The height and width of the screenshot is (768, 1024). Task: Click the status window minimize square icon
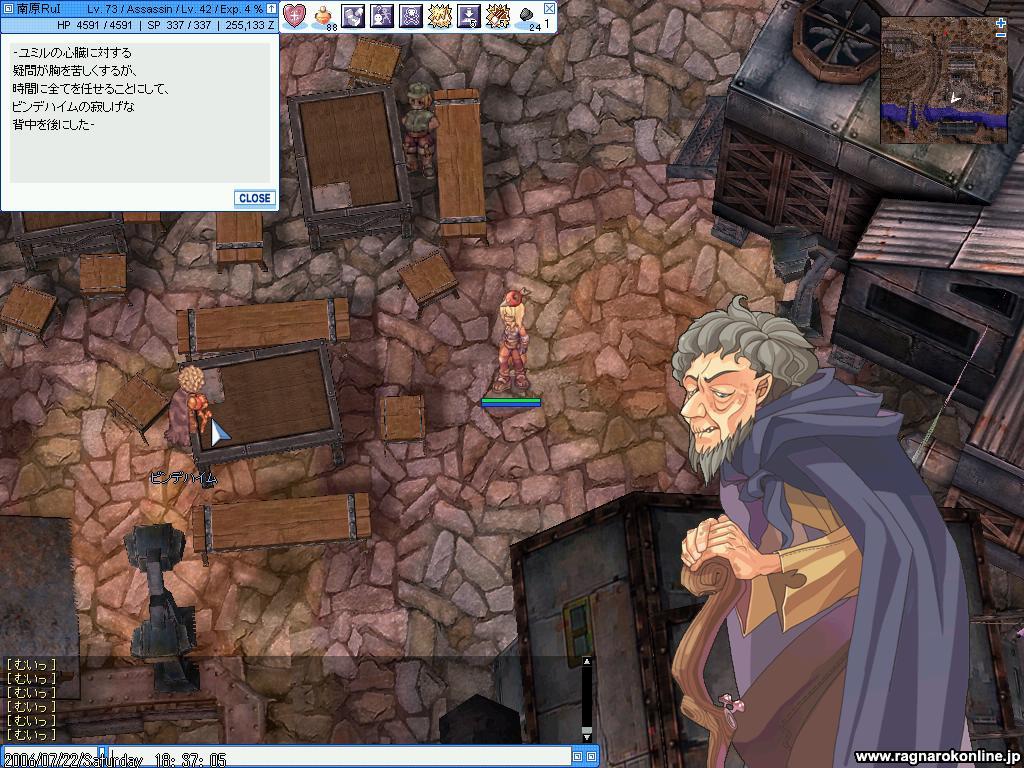click(8, 9)
